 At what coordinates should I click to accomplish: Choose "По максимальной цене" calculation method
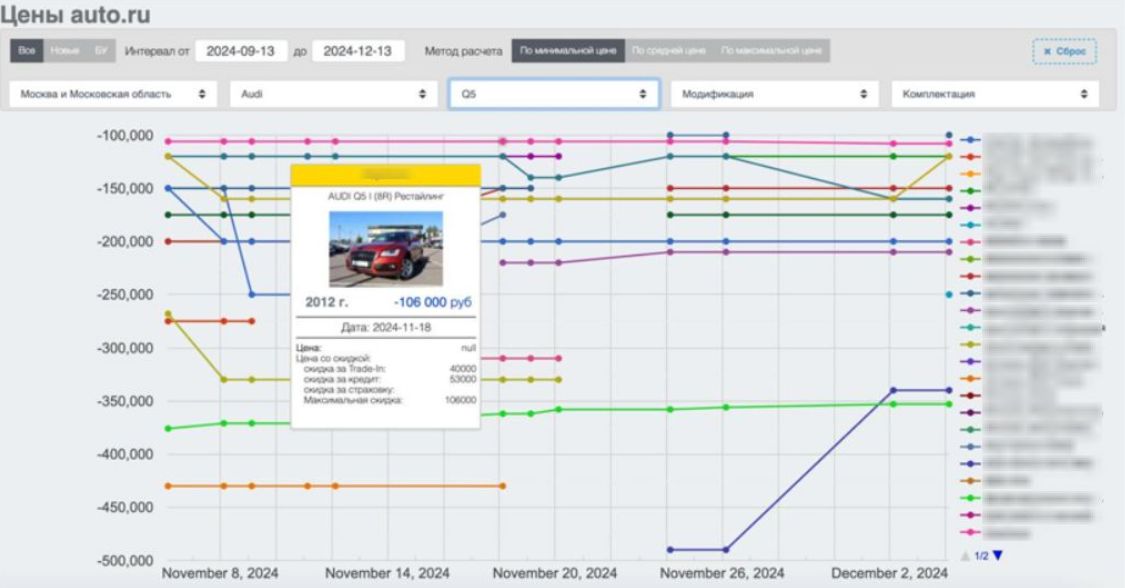point(771,51)
